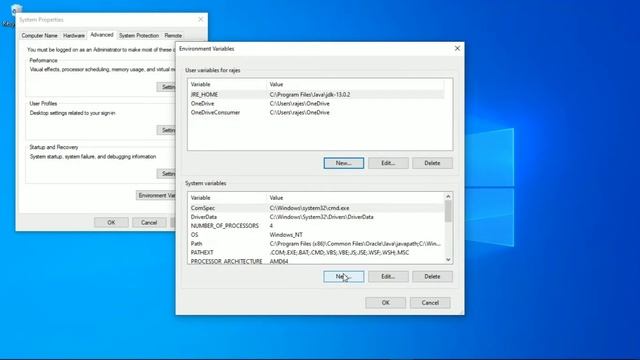Select the Advanced tab in System Properties
Viewport: 640px width, 360px height.
(x=102, y=35)
